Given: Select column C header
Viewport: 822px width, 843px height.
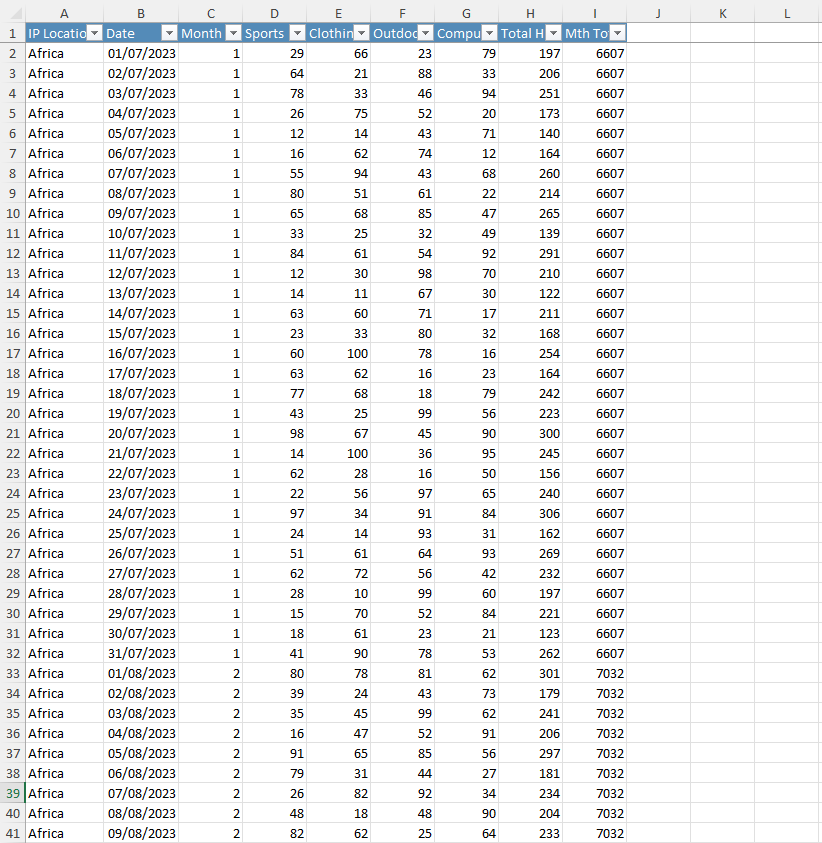Looking at the screenshot, I should pyautogui.click(x=210, y=13).
